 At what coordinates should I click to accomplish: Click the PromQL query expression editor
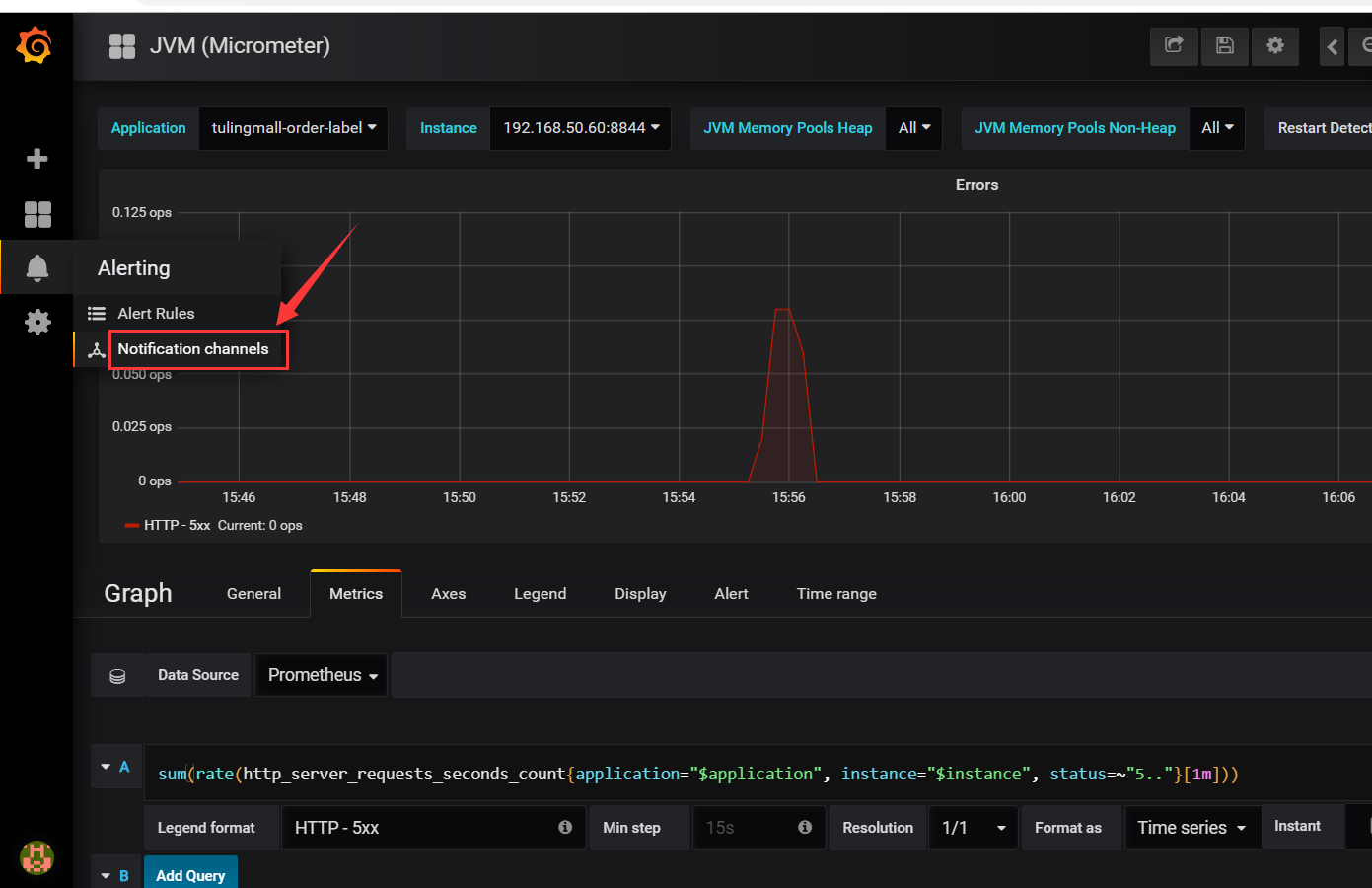click(x=757, y=774)
